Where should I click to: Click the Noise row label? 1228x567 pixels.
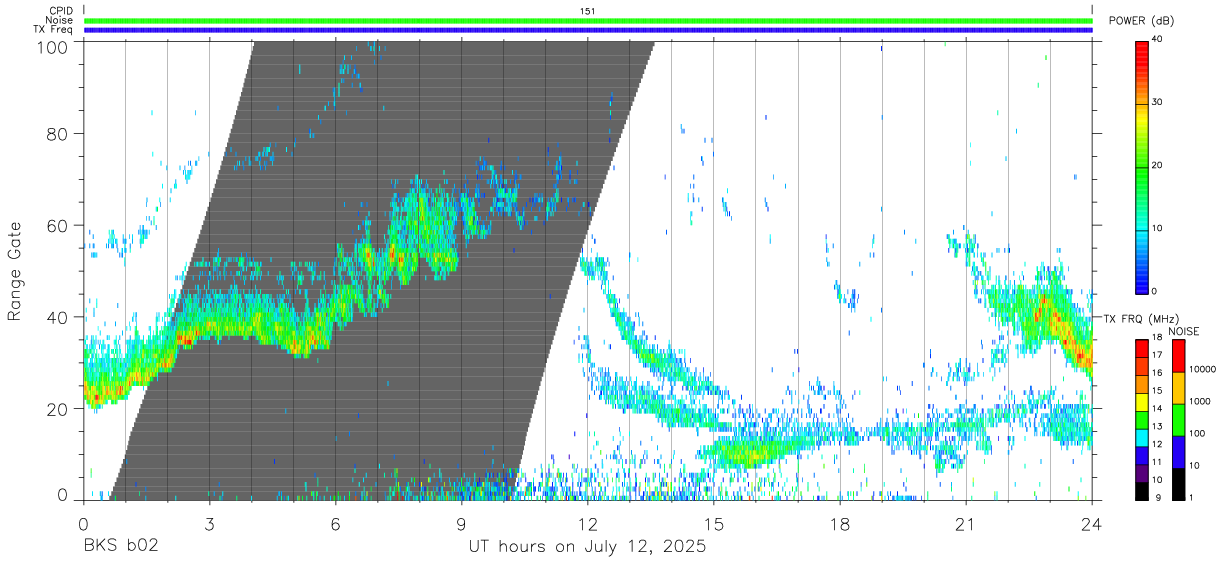click(x=60, y=20)
